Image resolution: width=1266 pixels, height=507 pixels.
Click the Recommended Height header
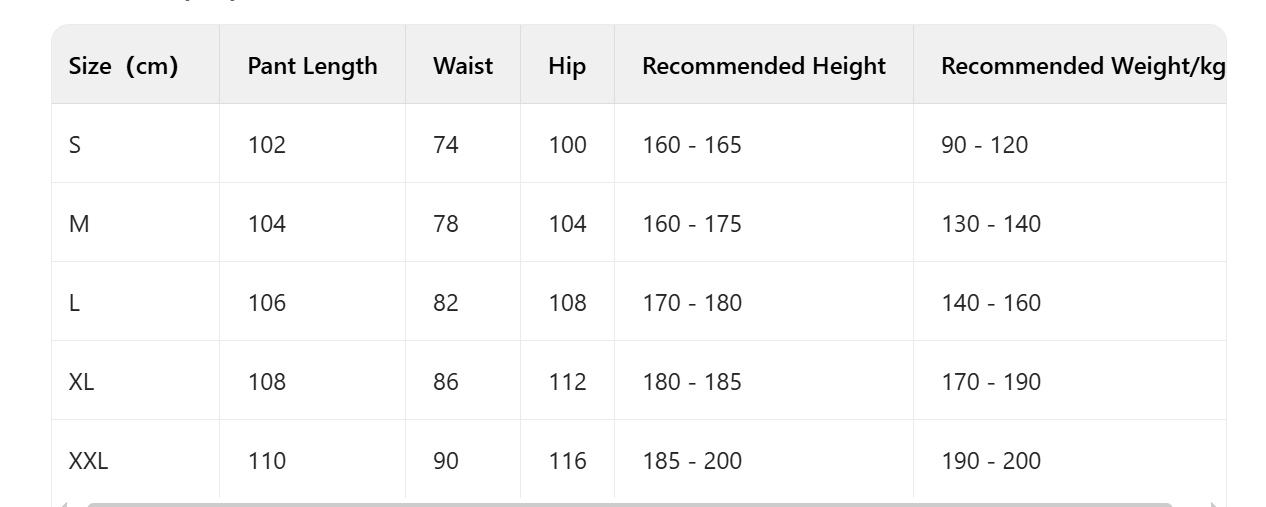pos(763,66)
